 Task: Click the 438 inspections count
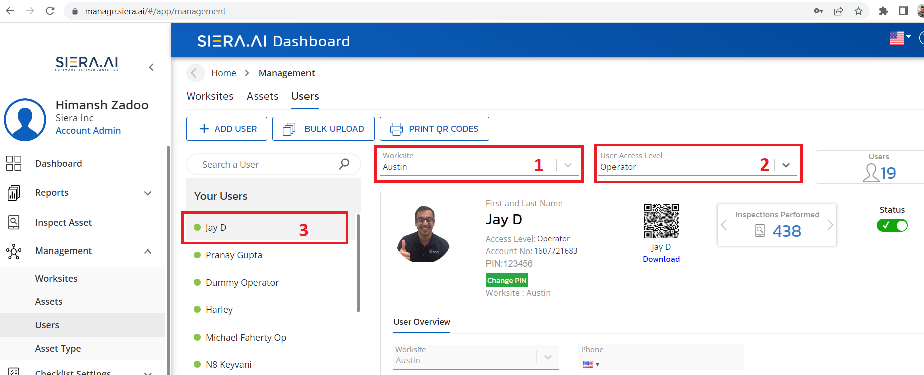point(787,231)
